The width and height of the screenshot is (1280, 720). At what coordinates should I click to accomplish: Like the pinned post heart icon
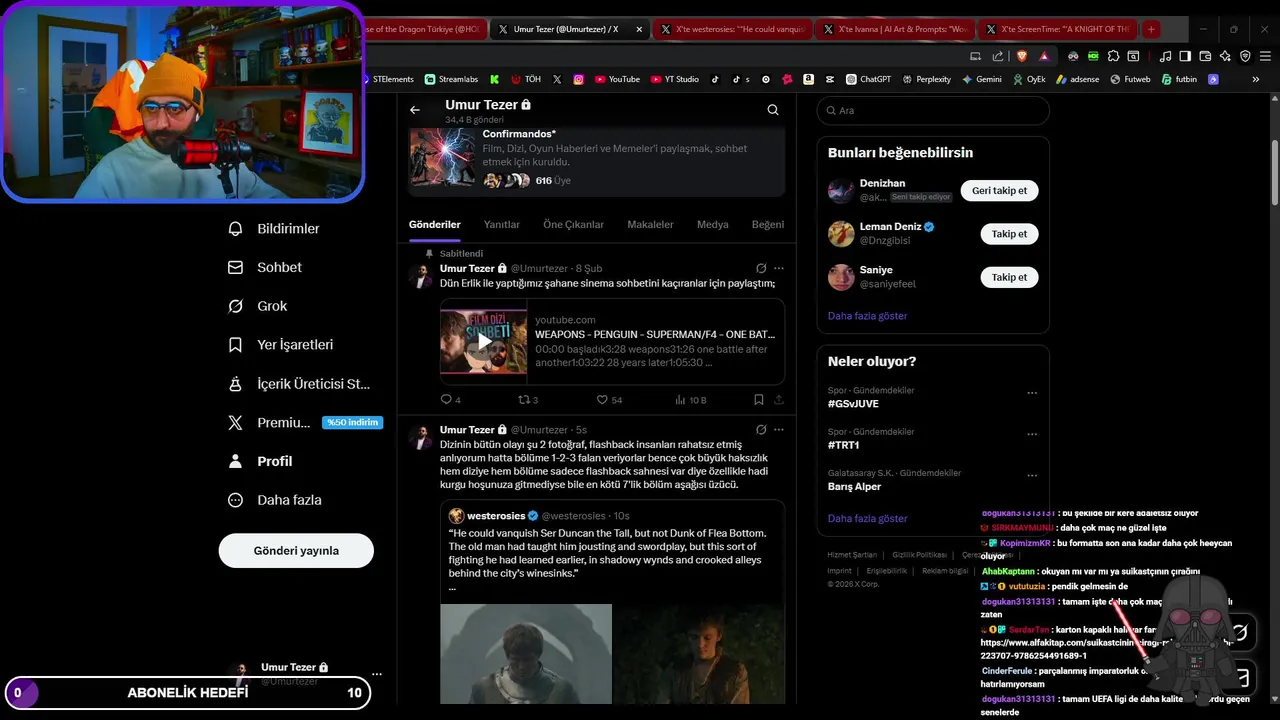tap(602, 400)
